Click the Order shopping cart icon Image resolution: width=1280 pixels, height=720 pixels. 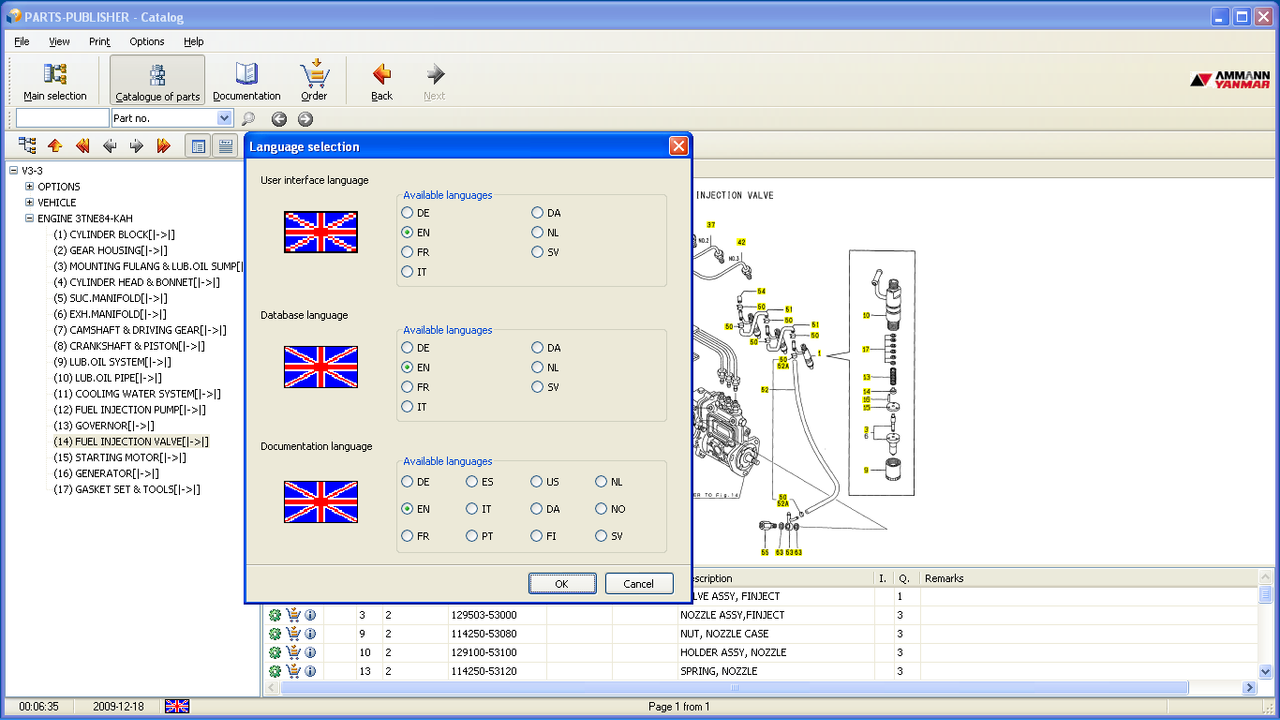pyautogui.click(x=314, y=73)
